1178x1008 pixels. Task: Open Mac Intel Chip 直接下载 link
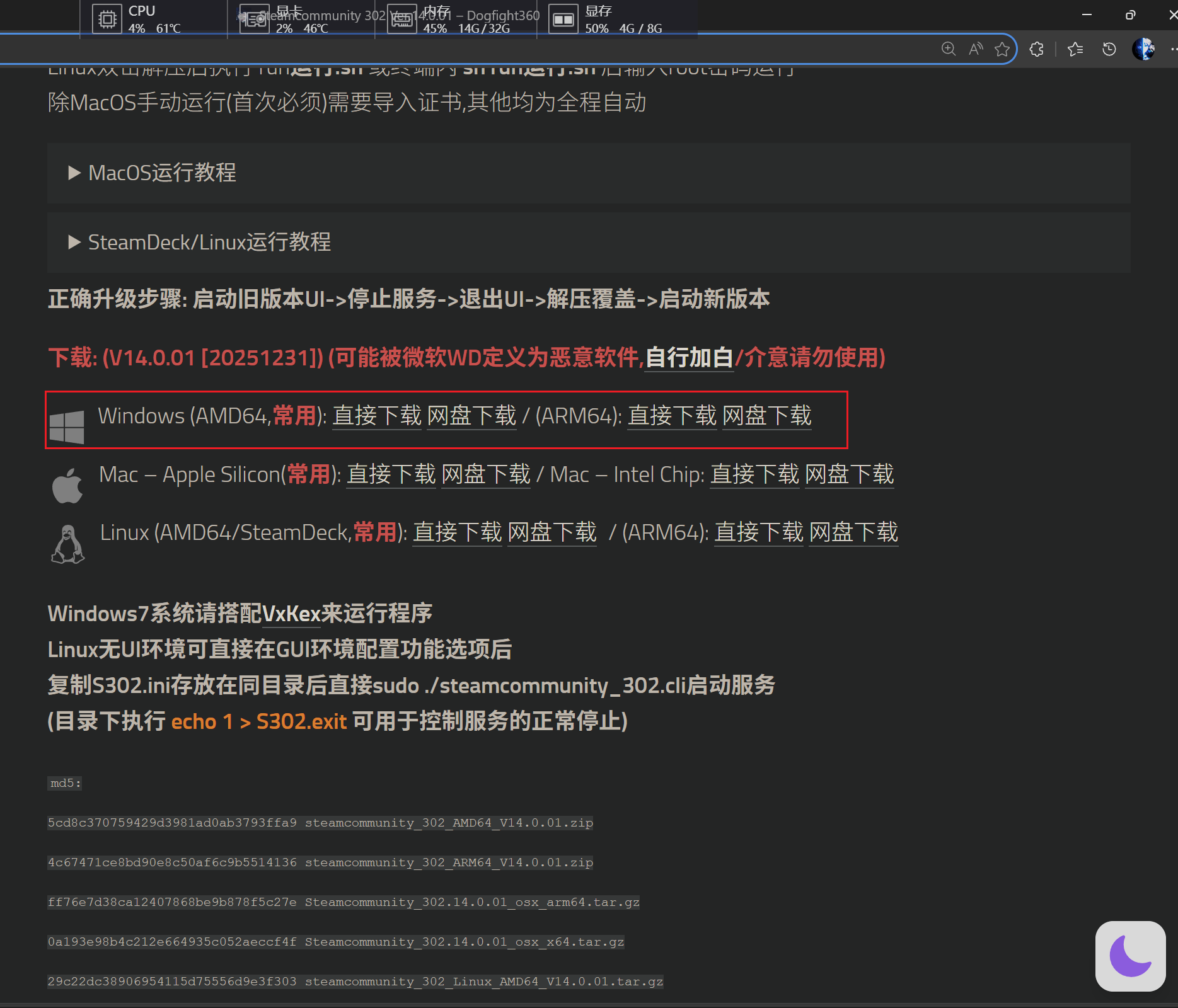(x=755, y=474)
